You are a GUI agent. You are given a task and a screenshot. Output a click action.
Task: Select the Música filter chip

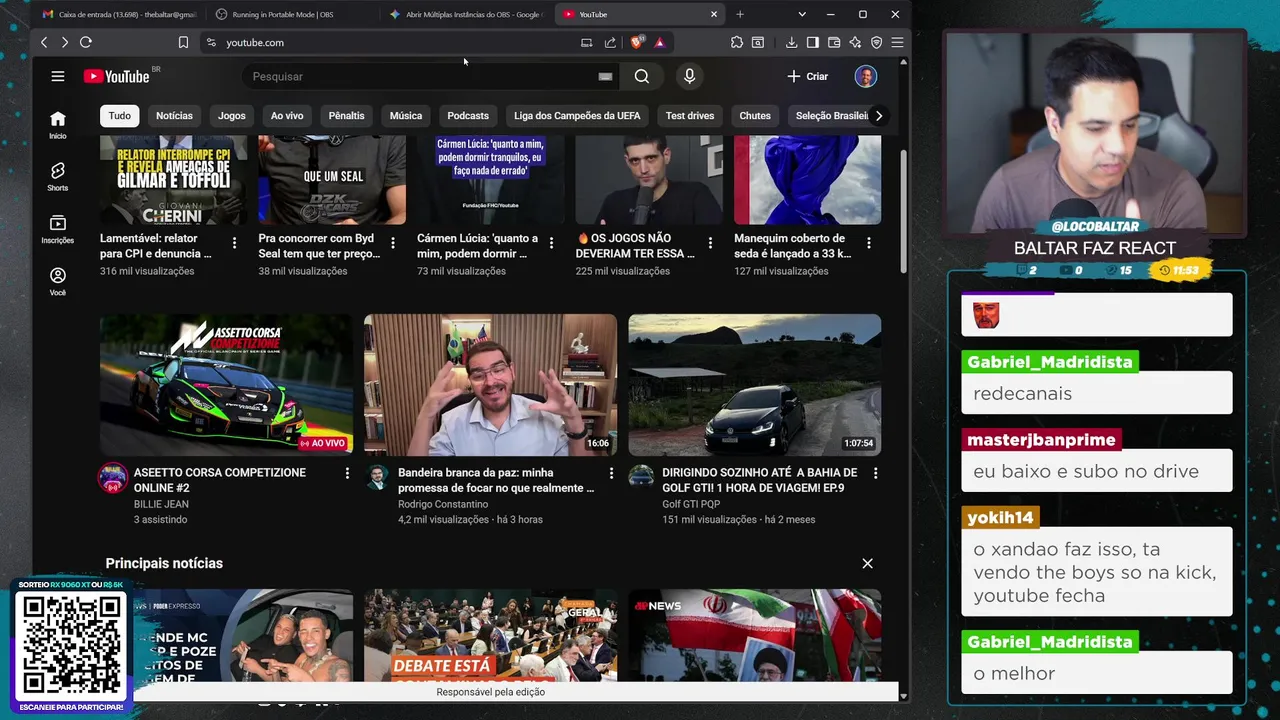coord(406,115)
